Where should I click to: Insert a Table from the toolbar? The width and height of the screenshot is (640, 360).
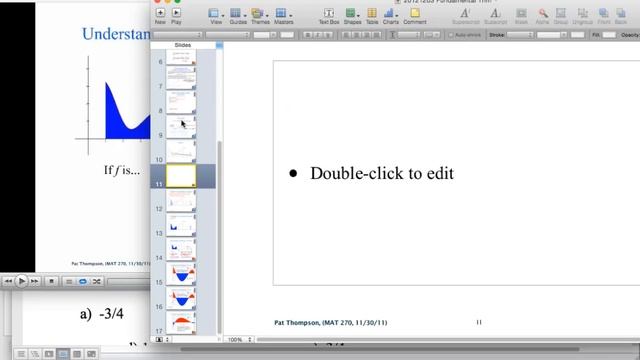tap(372, 16)
